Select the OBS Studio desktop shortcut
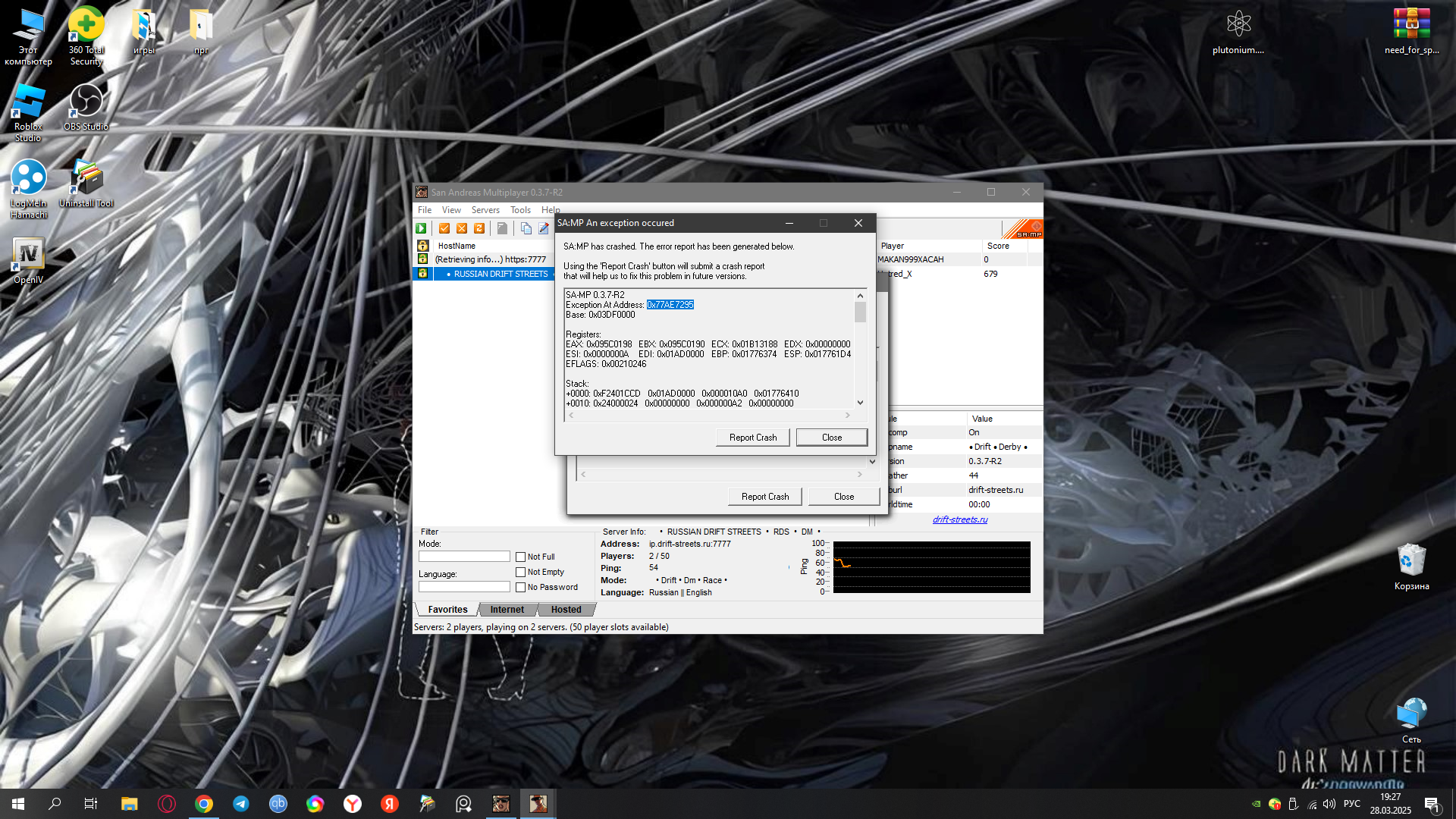 coord(86,107)
